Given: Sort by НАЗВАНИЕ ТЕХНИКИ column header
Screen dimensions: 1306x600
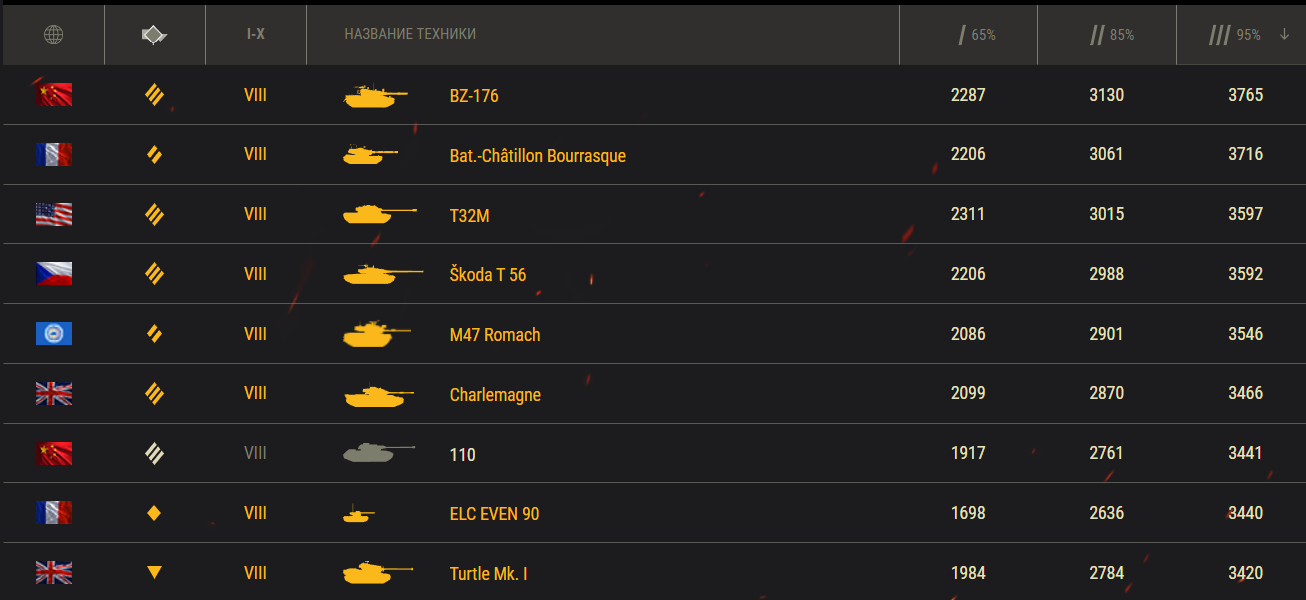Looking at the screenshot, I should (x=410, y=34).
